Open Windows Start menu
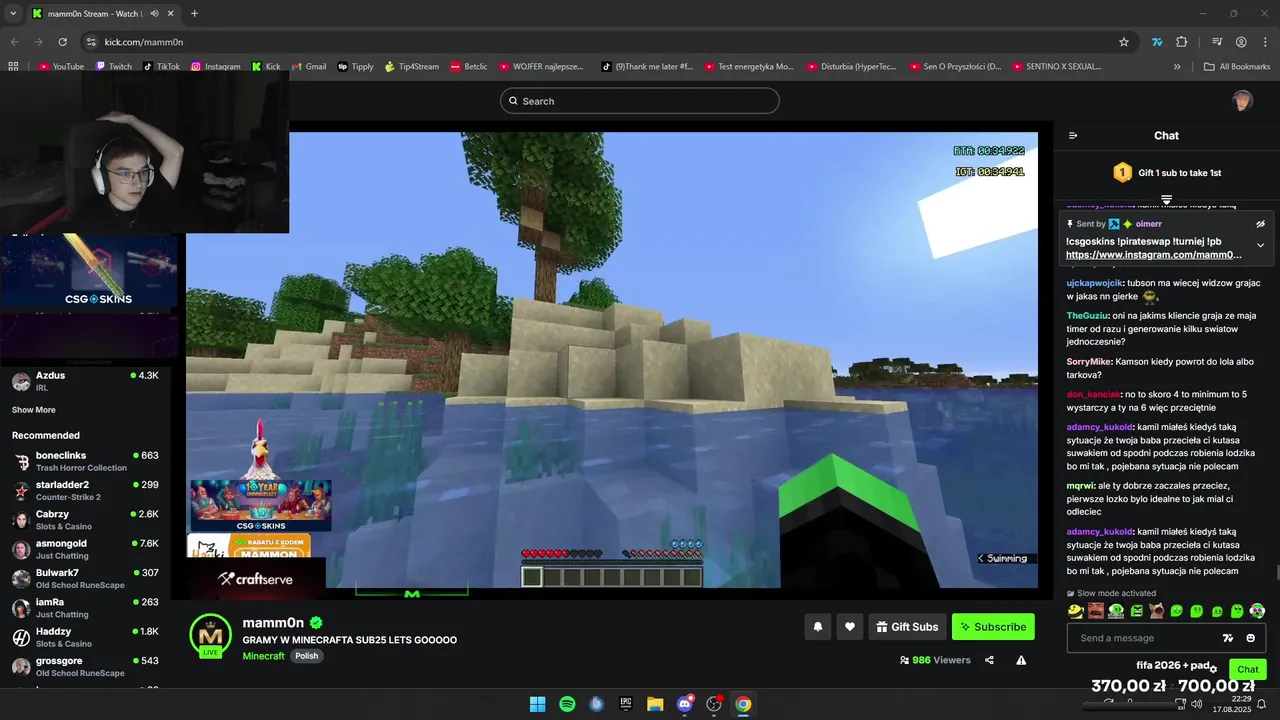1280x720 pixels. 537,704
